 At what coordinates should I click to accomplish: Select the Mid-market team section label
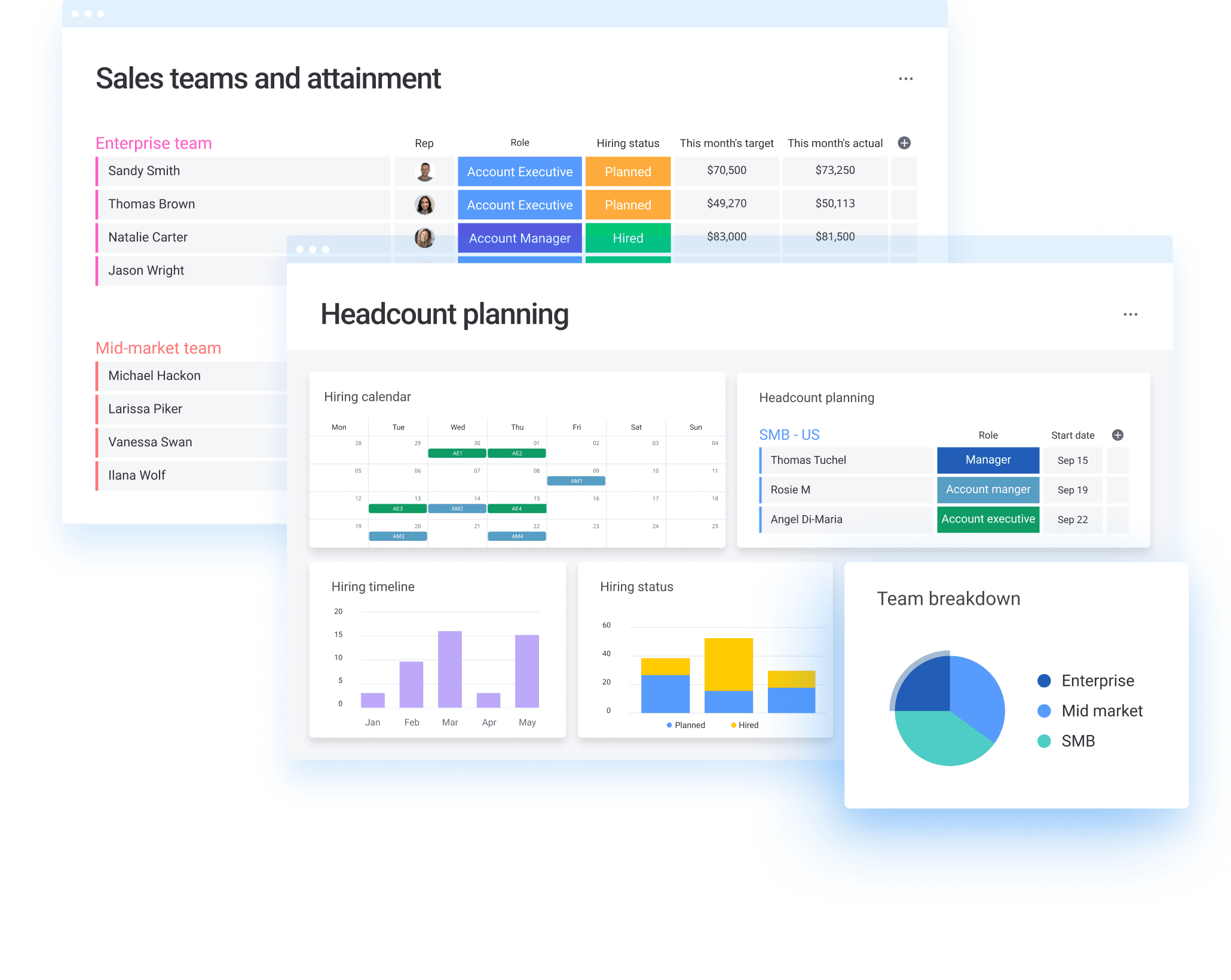[x=160, y=349]
